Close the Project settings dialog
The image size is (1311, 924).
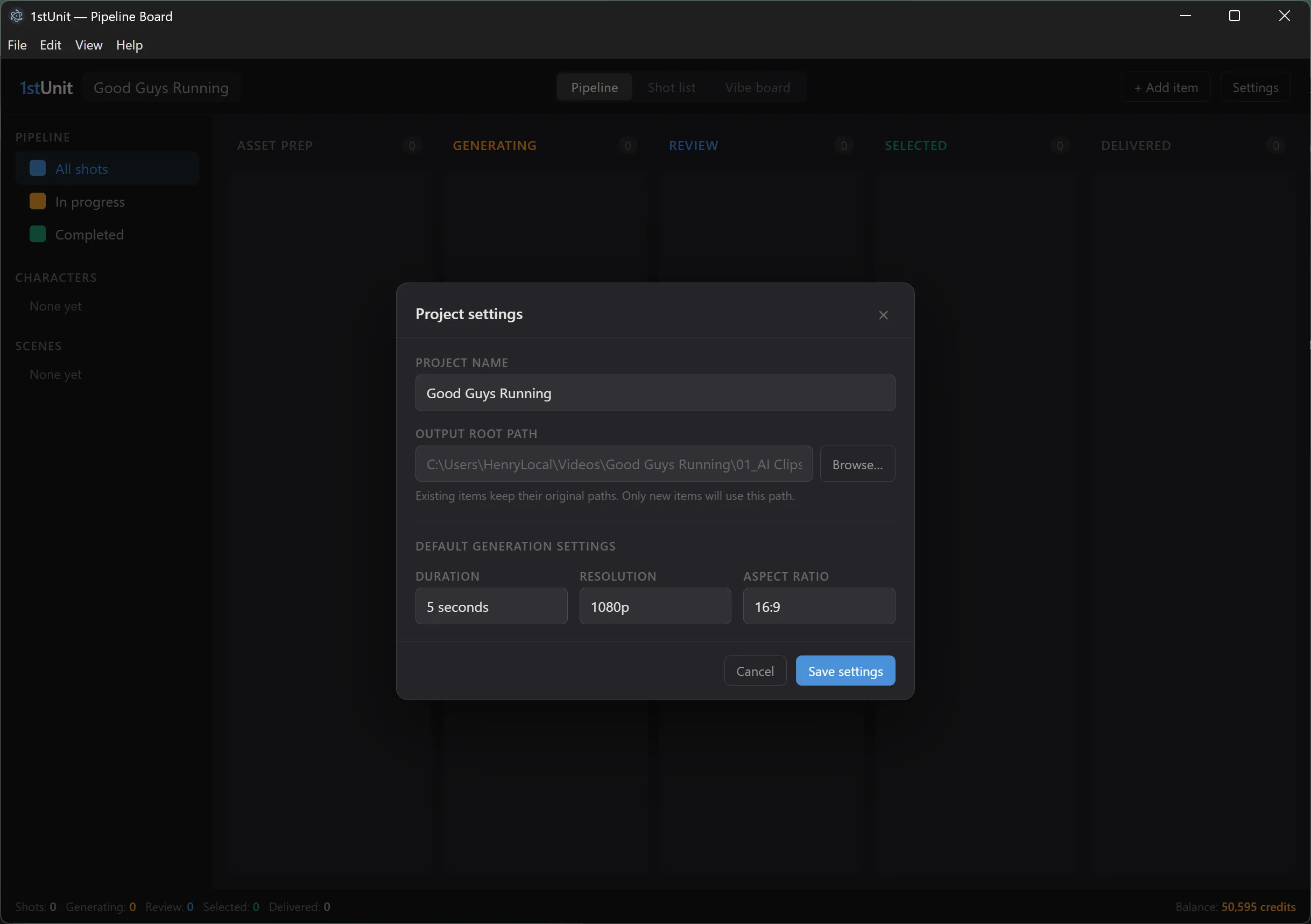883,315
